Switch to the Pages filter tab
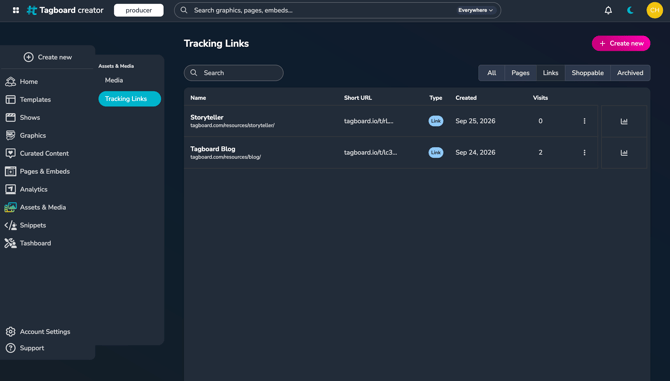Viewport: 670px width, 381px height. (520, 73)
